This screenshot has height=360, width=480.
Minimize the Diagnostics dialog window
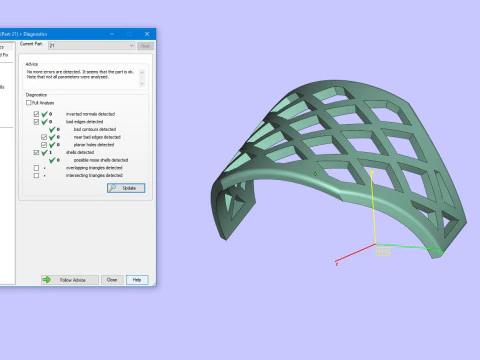click(x=112, y=34)
